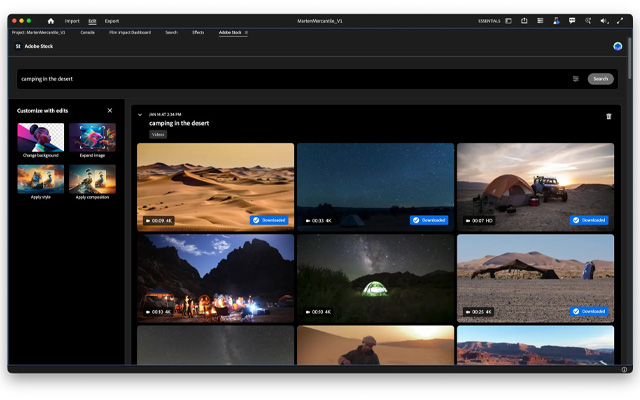
Task: Select the Apply composition edit thumbnail
Action: pos(92,179)
